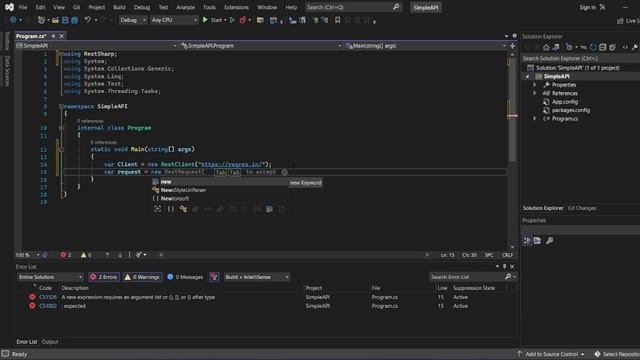Click the Visual Studio logo icon
Viewport: 640px width, 360px height.
tap(9, 7)
